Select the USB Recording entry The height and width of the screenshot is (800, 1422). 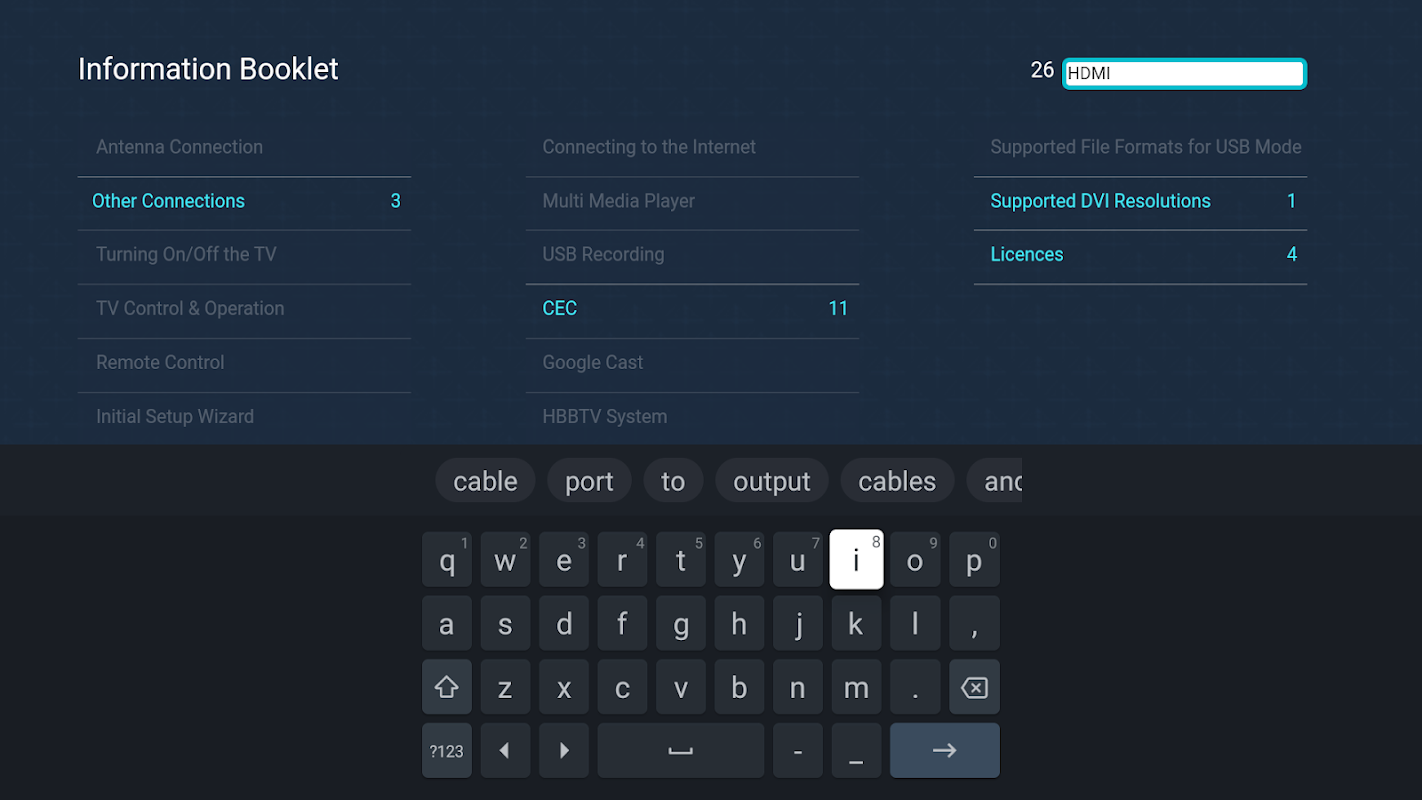[x=692, y=254]
